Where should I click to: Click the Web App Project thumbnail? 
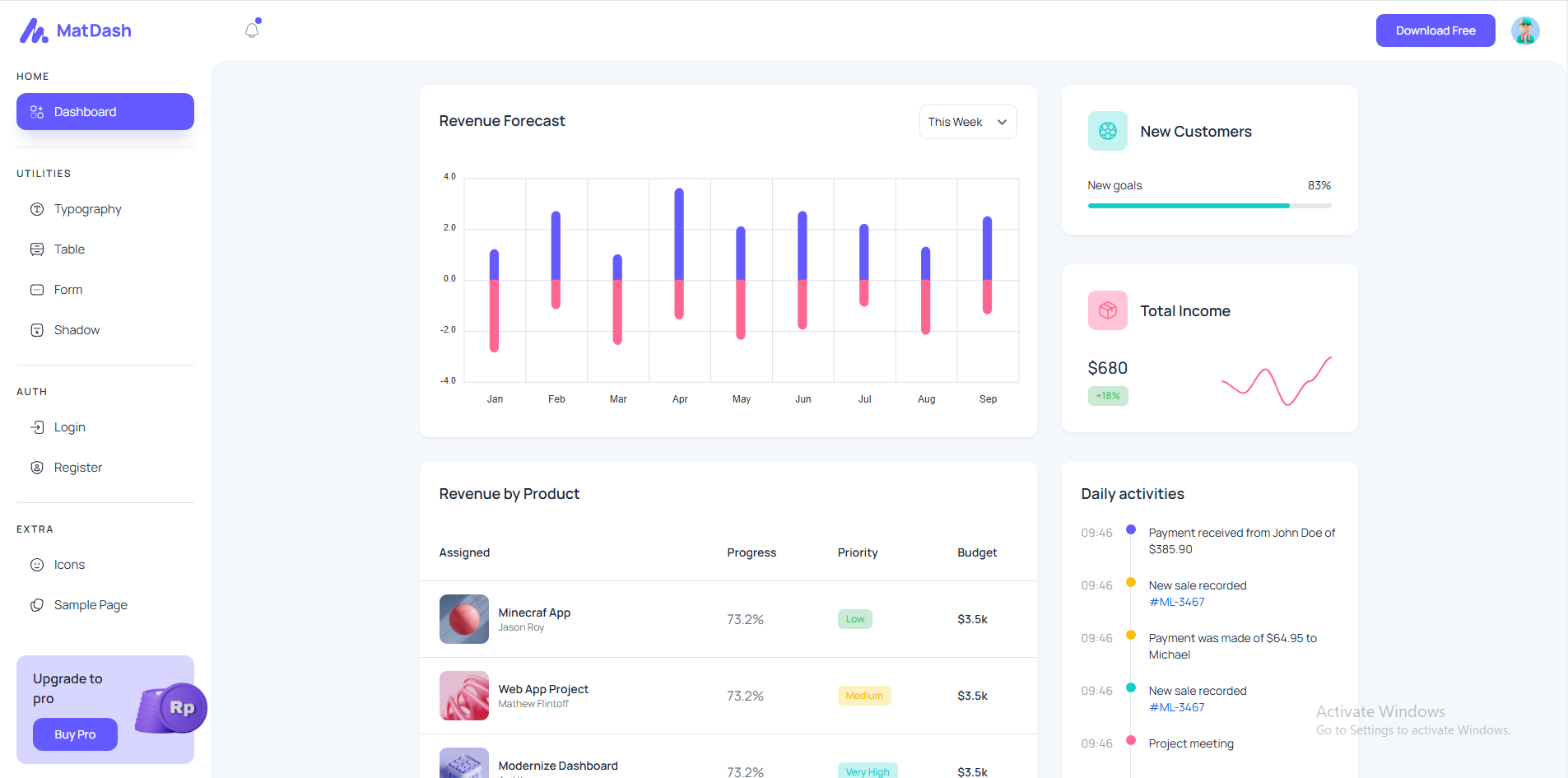click(x=463, y=695)
